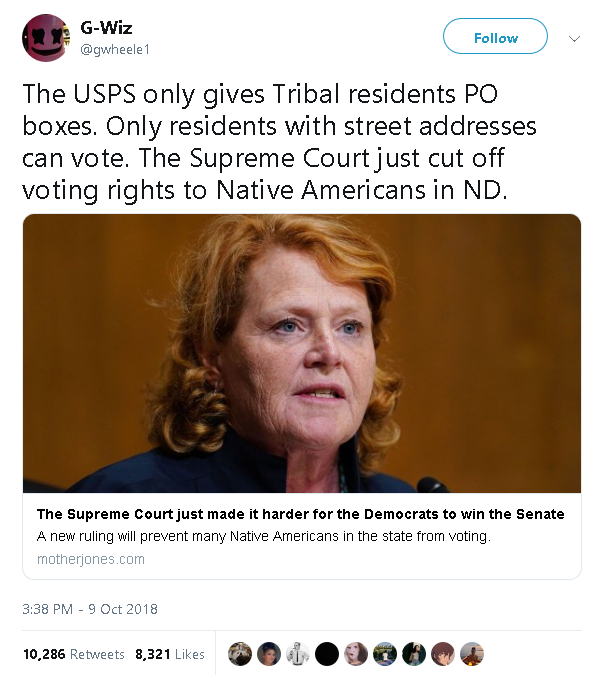The width and height of the screenshot is (600, 675).
Task: View the 10,286 Retweets list
Action: point(74,654)
